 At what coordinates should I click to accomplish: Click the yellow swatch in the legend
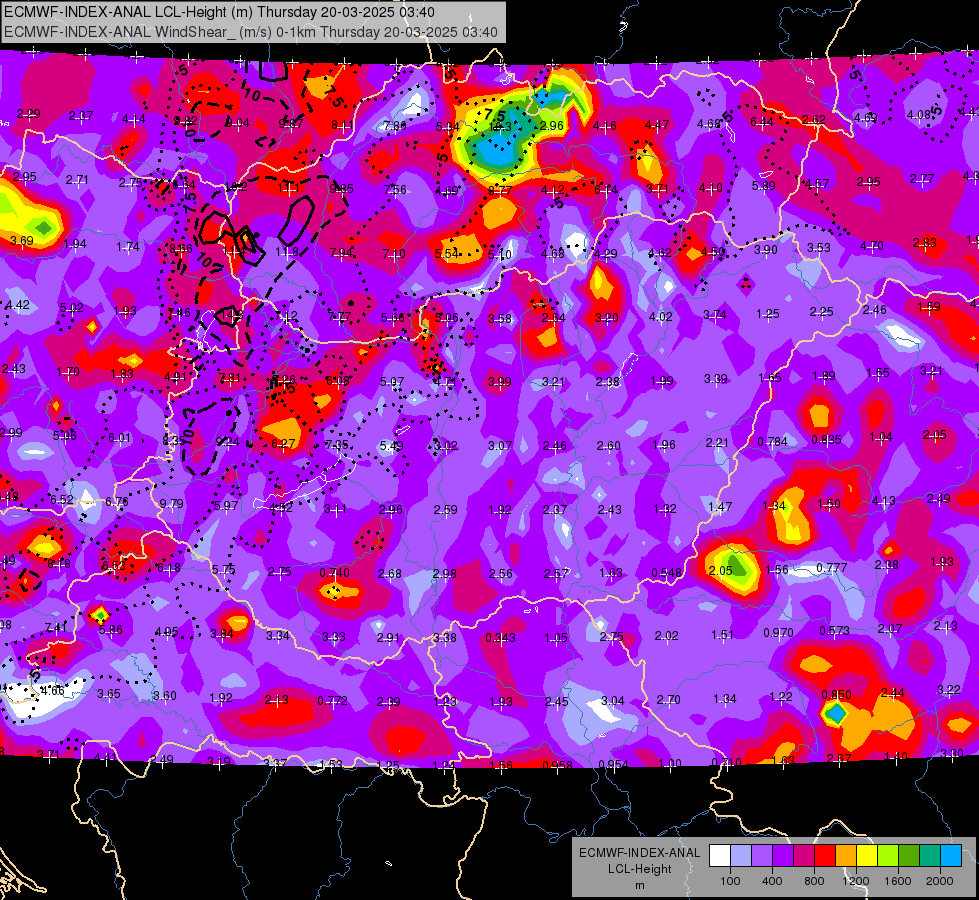[867, 855]
